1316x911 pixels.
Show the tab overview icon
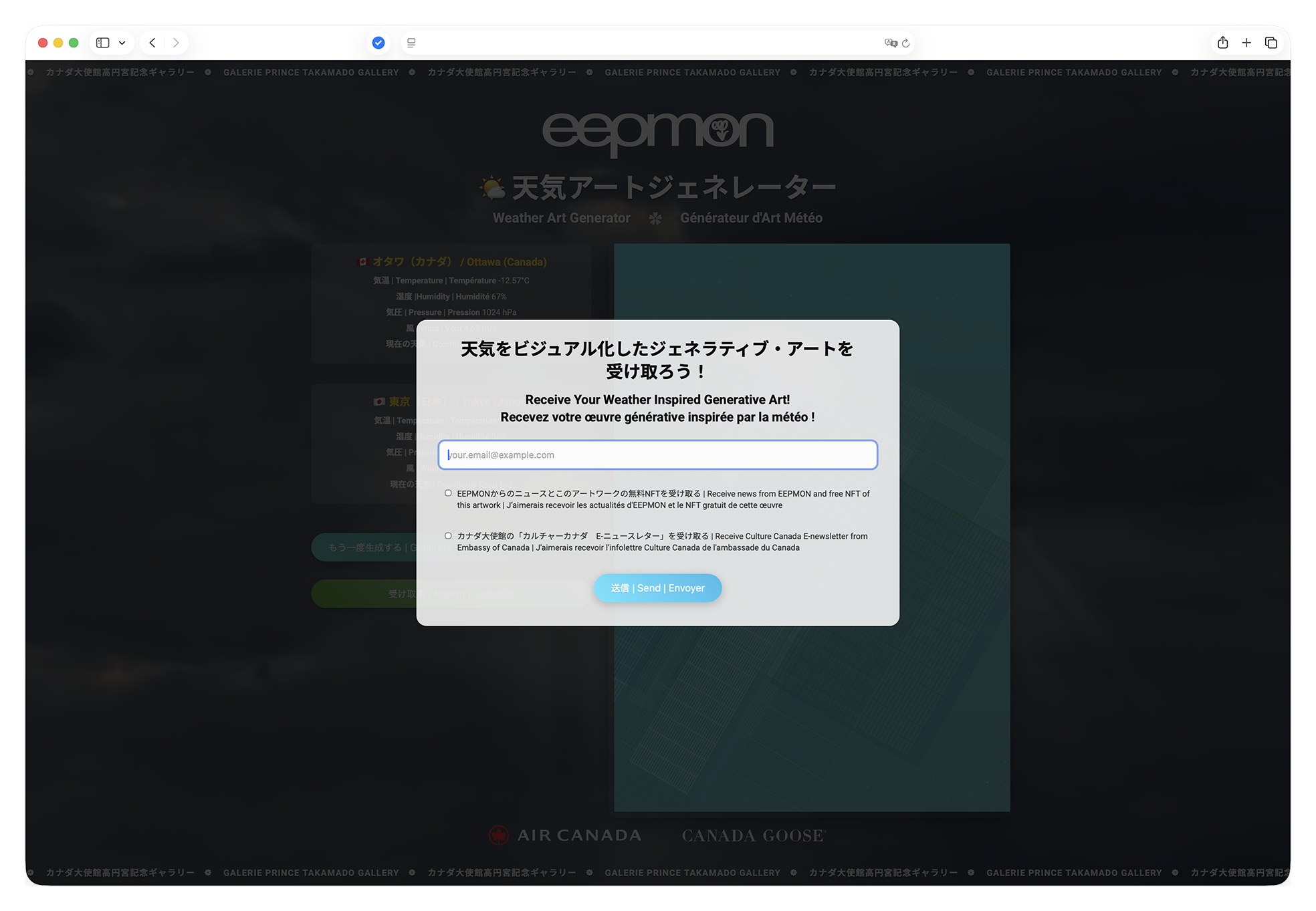pos(1271,43)
